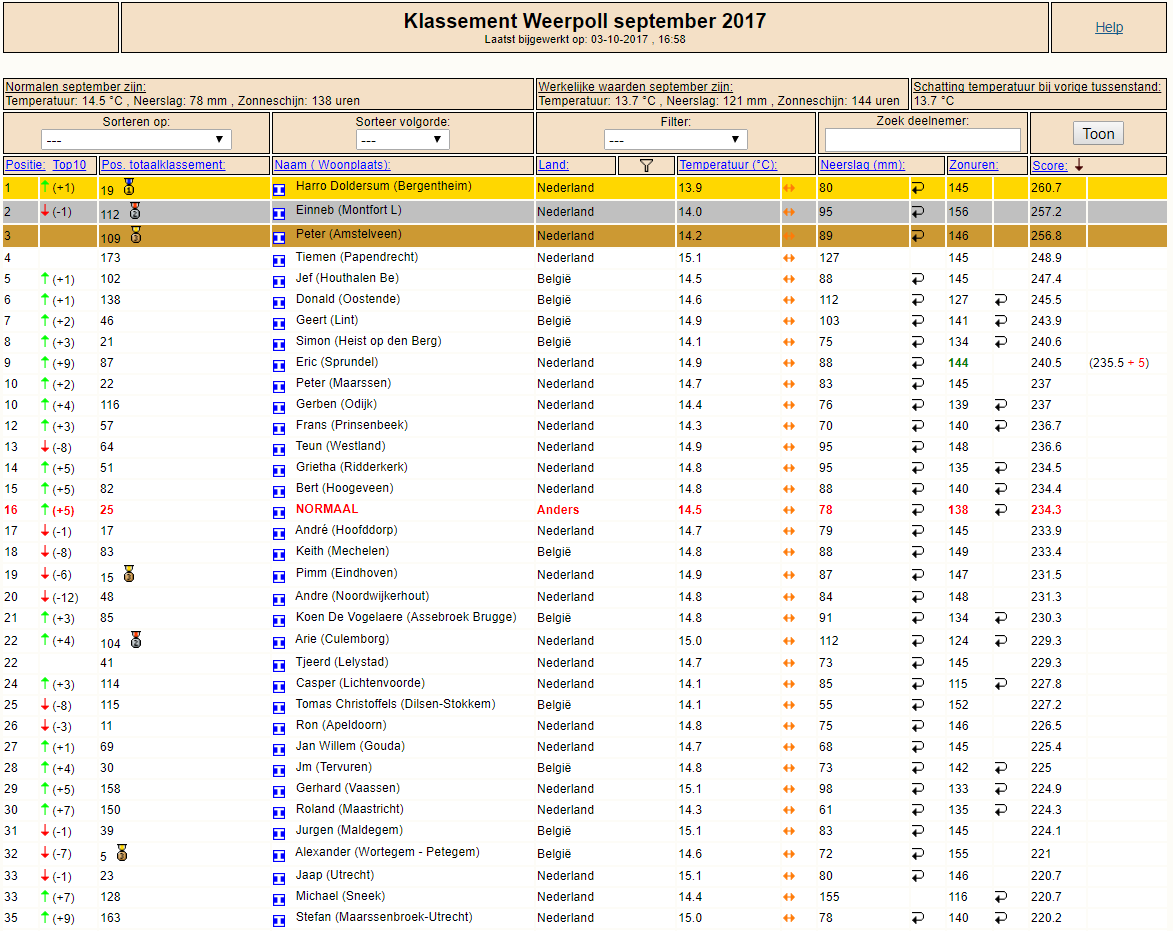Image resolution: width=1173 pixels, height=931 pixels.
Task: Open the Sorteren op dropdown
Action: click(x=136, y=140)
